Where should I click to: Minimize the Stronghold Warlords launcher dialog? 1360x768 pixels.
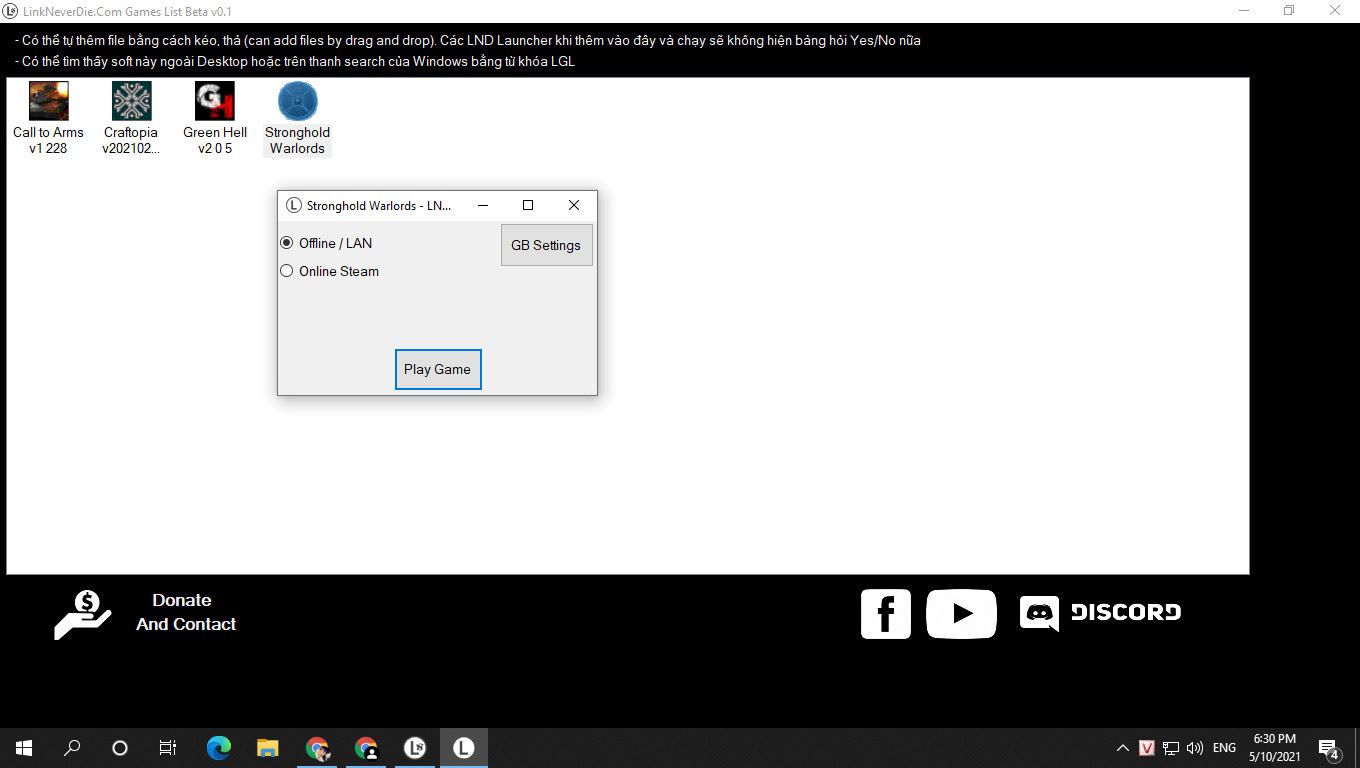click(x=483, y=205)
